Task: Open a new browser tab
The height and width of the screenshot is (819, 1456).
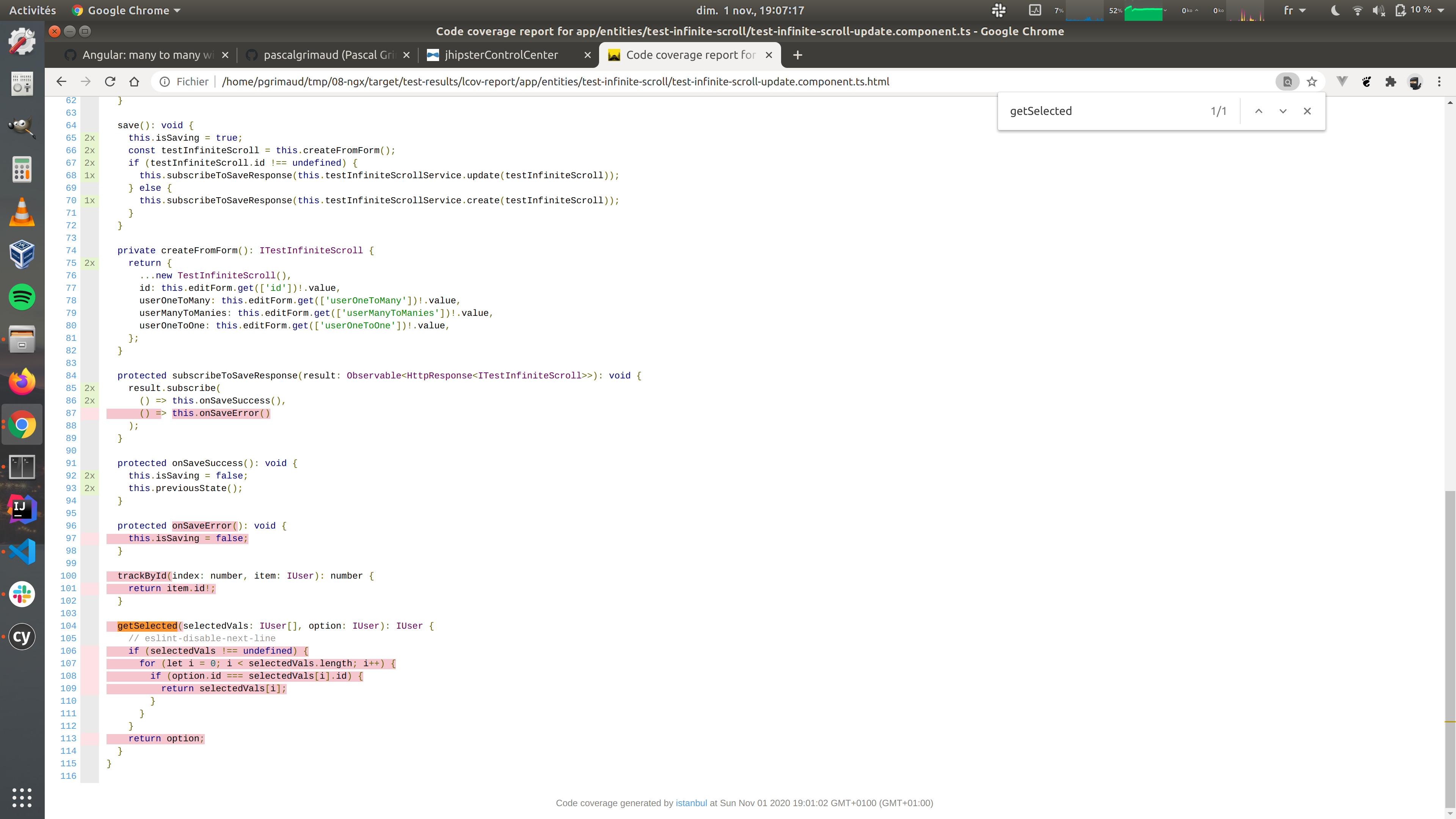Action: click(x=797, y=55)
